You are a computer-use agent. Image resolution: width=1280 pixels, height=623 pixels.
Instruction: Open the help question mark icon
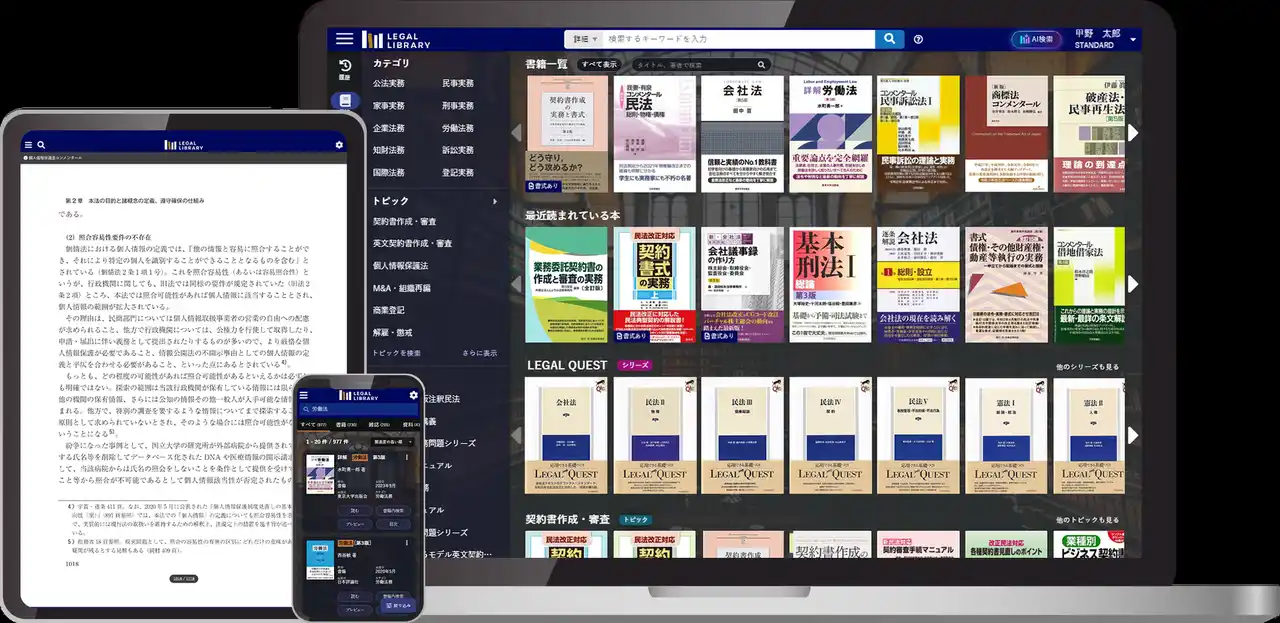[x=918, y=40]
